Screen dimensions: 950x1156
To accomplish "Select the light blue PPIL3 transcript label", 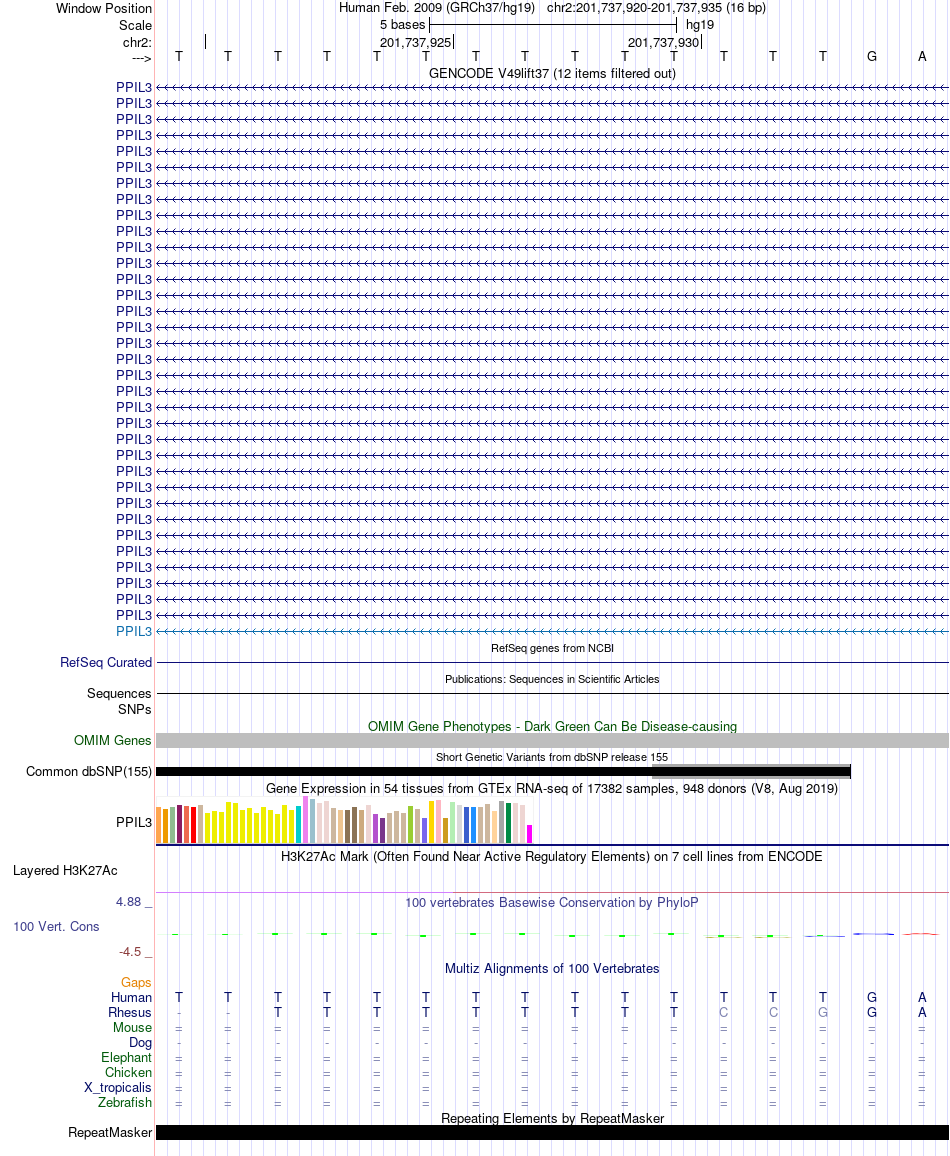I will click(x=133, y=631).
